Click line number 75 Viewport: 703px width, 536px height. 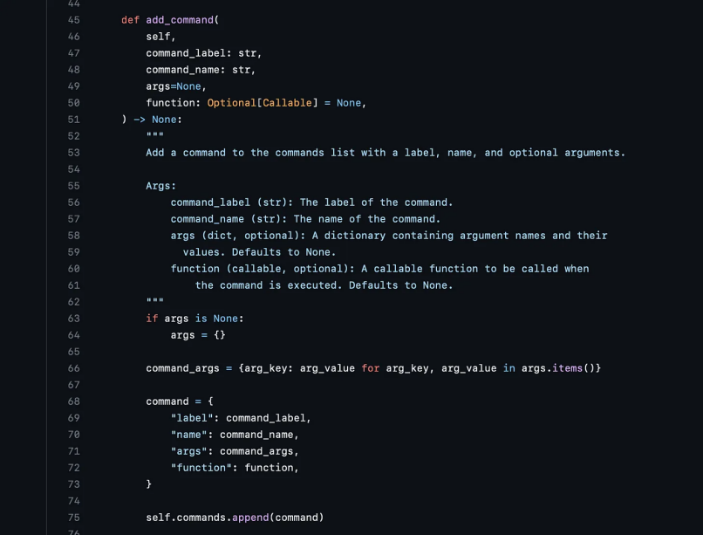click(74, 518)
